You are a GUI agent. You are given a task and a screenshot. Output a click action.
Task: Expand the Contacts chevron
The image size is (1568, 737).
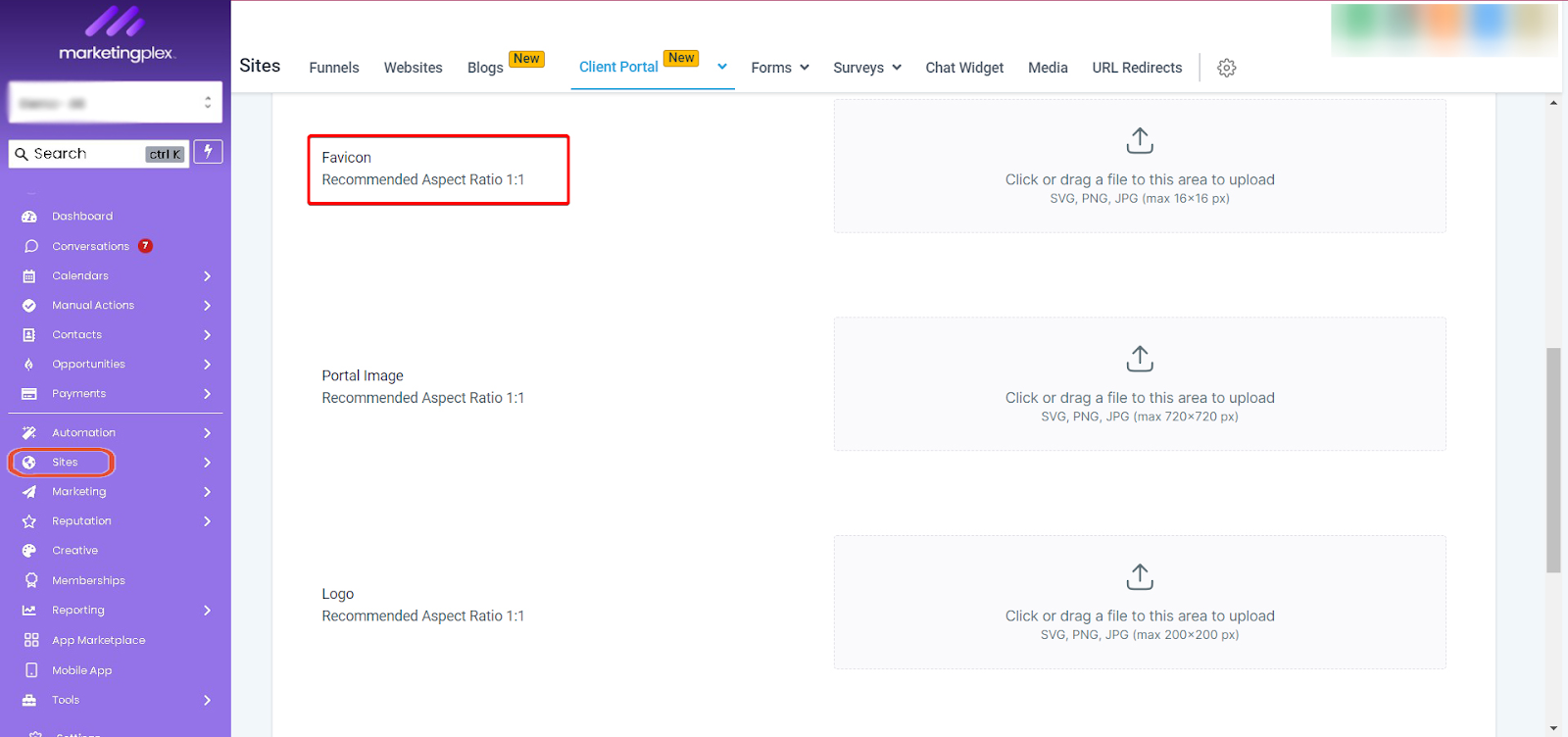(x=207, y=335)
